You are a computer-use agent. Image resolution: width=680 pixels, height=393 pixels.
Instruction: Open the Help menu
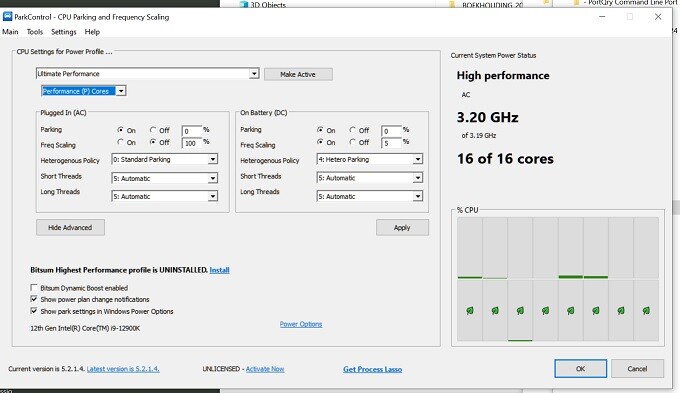[x=92, y=32]
